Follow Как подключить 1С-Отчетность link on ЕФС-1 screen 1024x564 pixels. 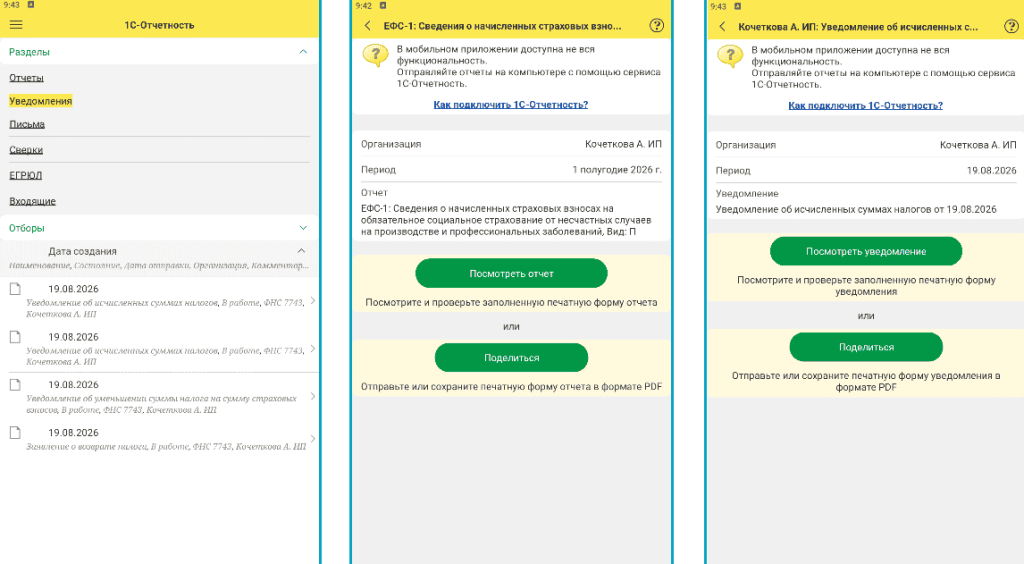coord(511,104)
